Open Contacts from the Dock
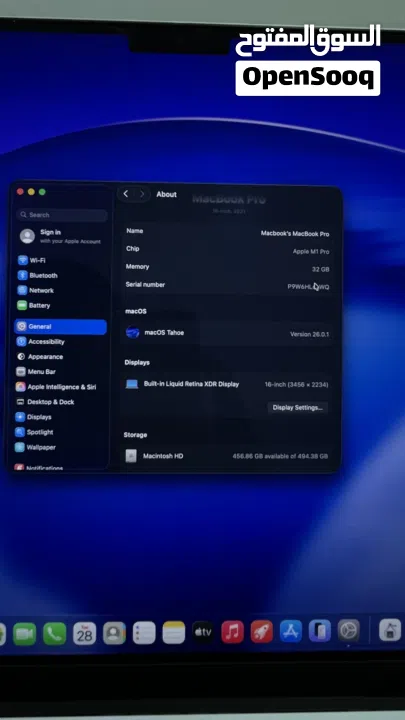The height and width of the screenshot is (720, 405). (114, 633)
